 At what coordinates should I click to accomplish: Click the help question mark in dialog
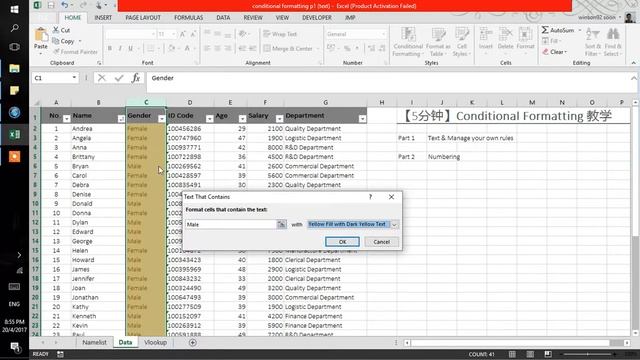click(x=370, y=197)
